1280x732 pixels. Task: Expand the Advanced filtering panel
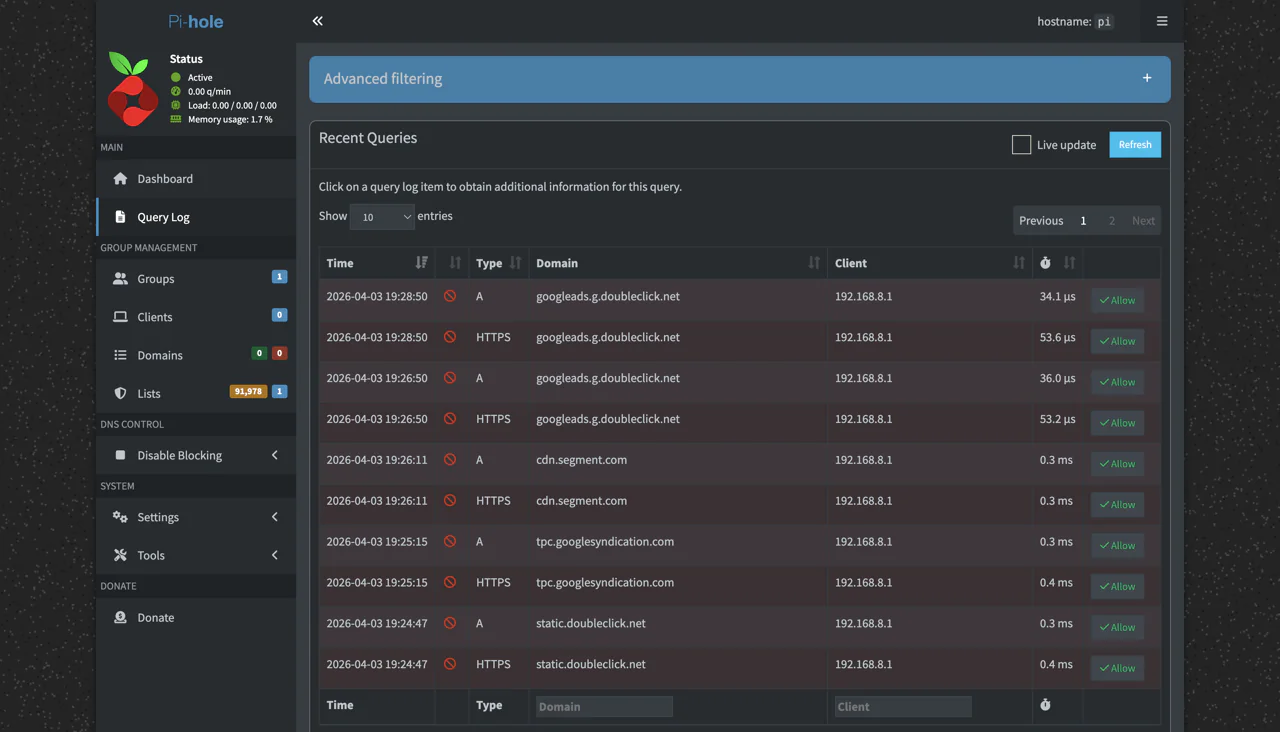point(740,79)
